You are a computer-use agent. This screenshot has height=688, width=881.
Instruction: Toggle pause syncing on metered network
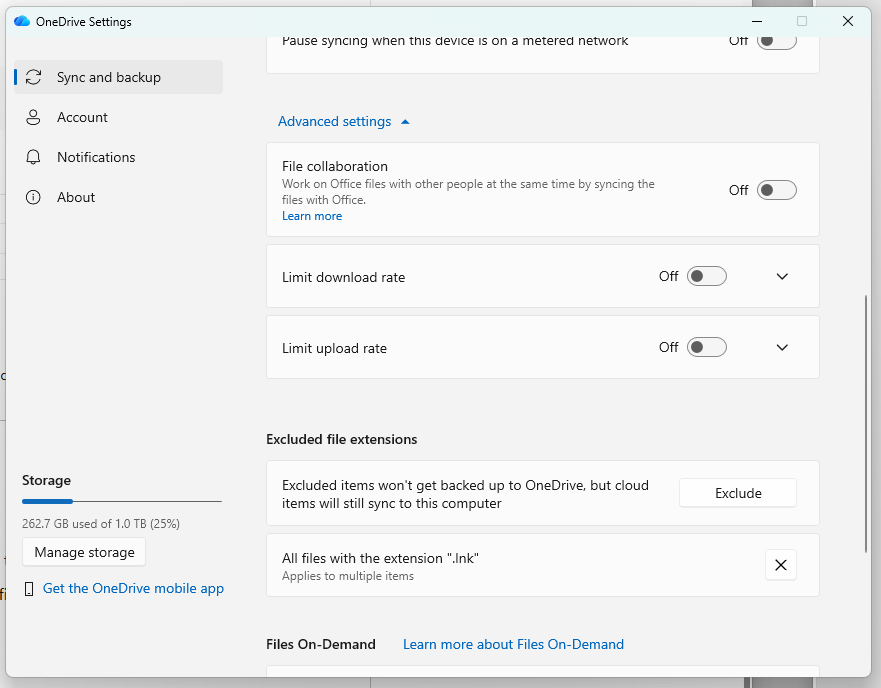(x=776, y=40)
